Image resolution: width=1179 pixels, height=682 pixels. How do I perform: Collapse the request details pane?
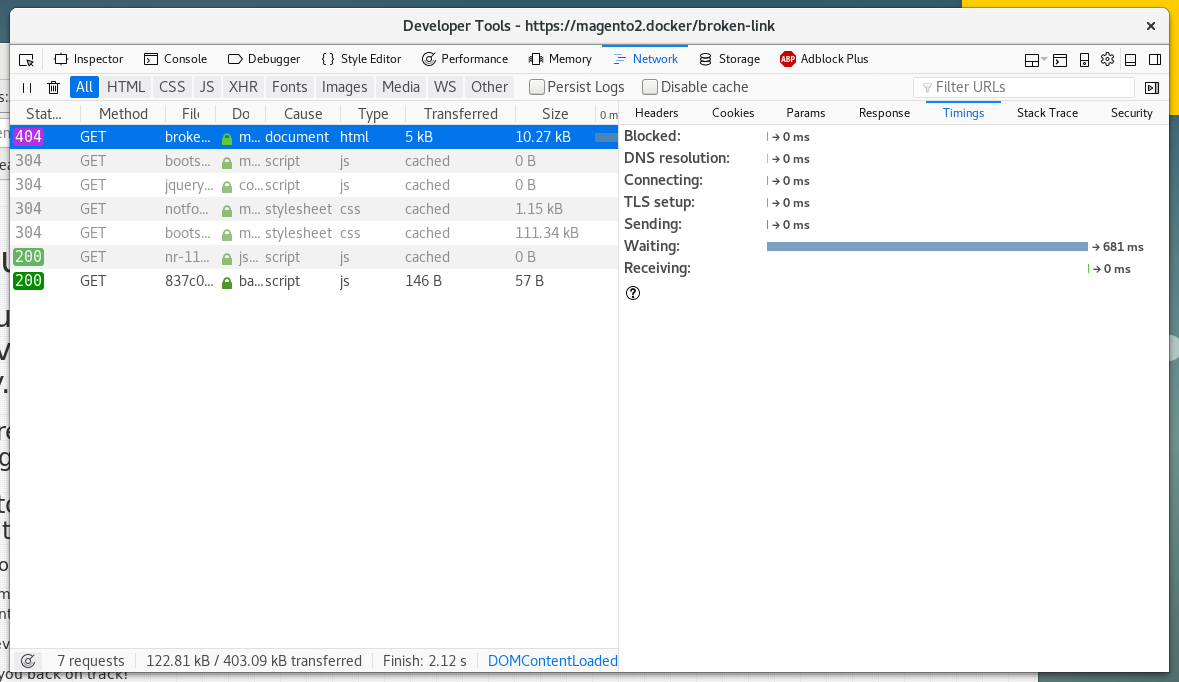1152,88
